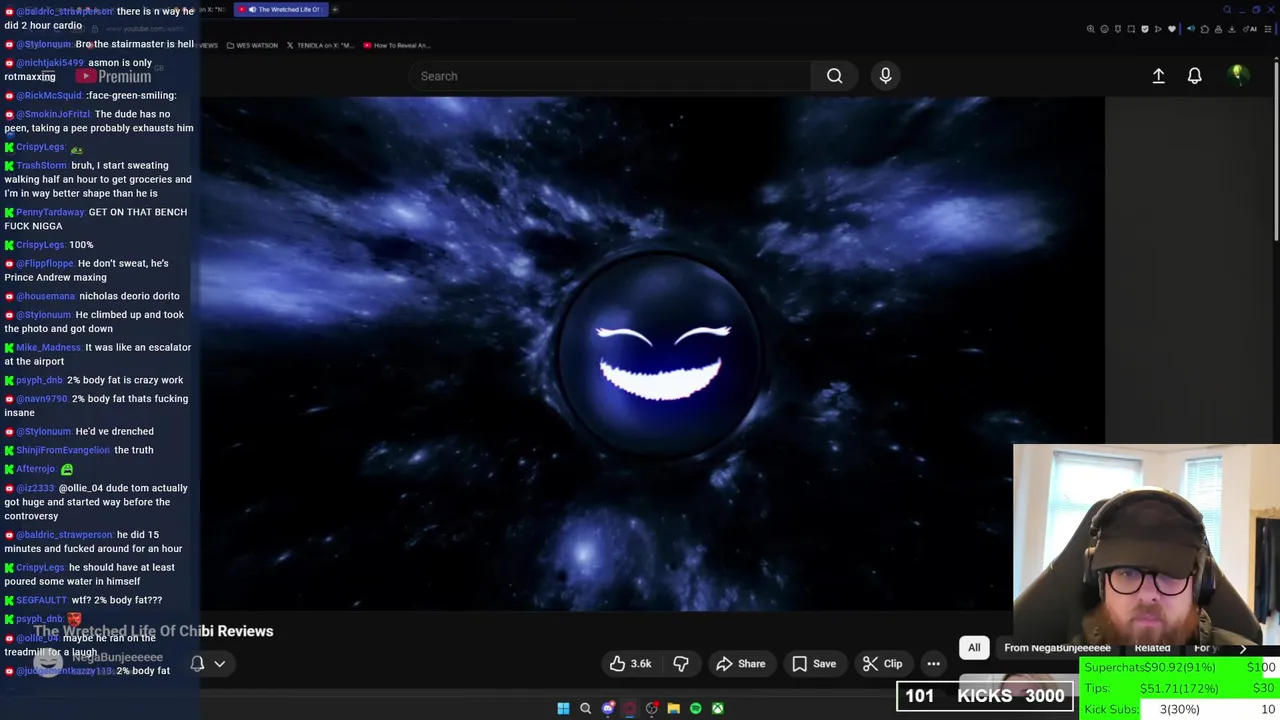Open the three-dot more actions menu
This screenshot has width=1280, height=720.
coord(933,664)
